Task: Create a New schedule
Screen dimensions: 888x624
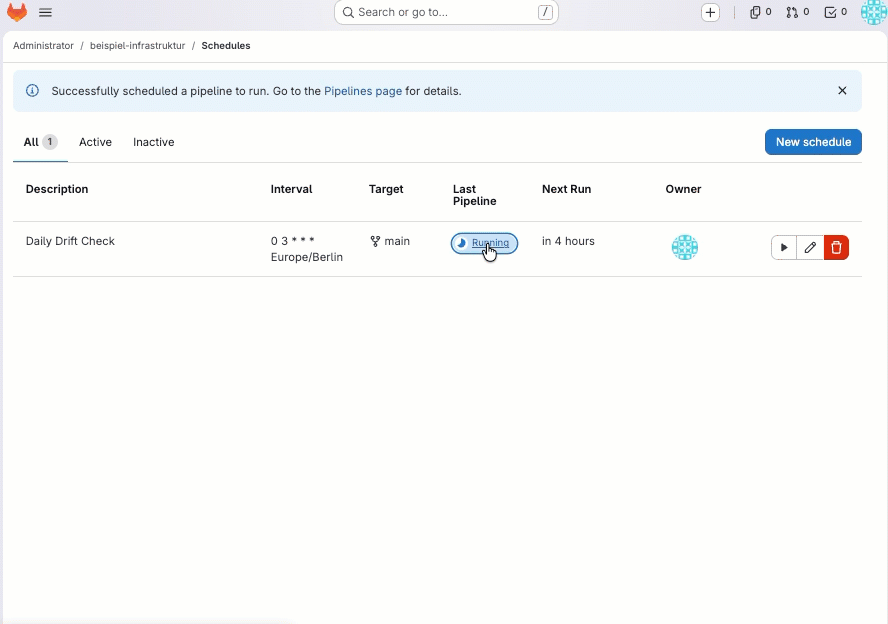Action: (813, 142)
